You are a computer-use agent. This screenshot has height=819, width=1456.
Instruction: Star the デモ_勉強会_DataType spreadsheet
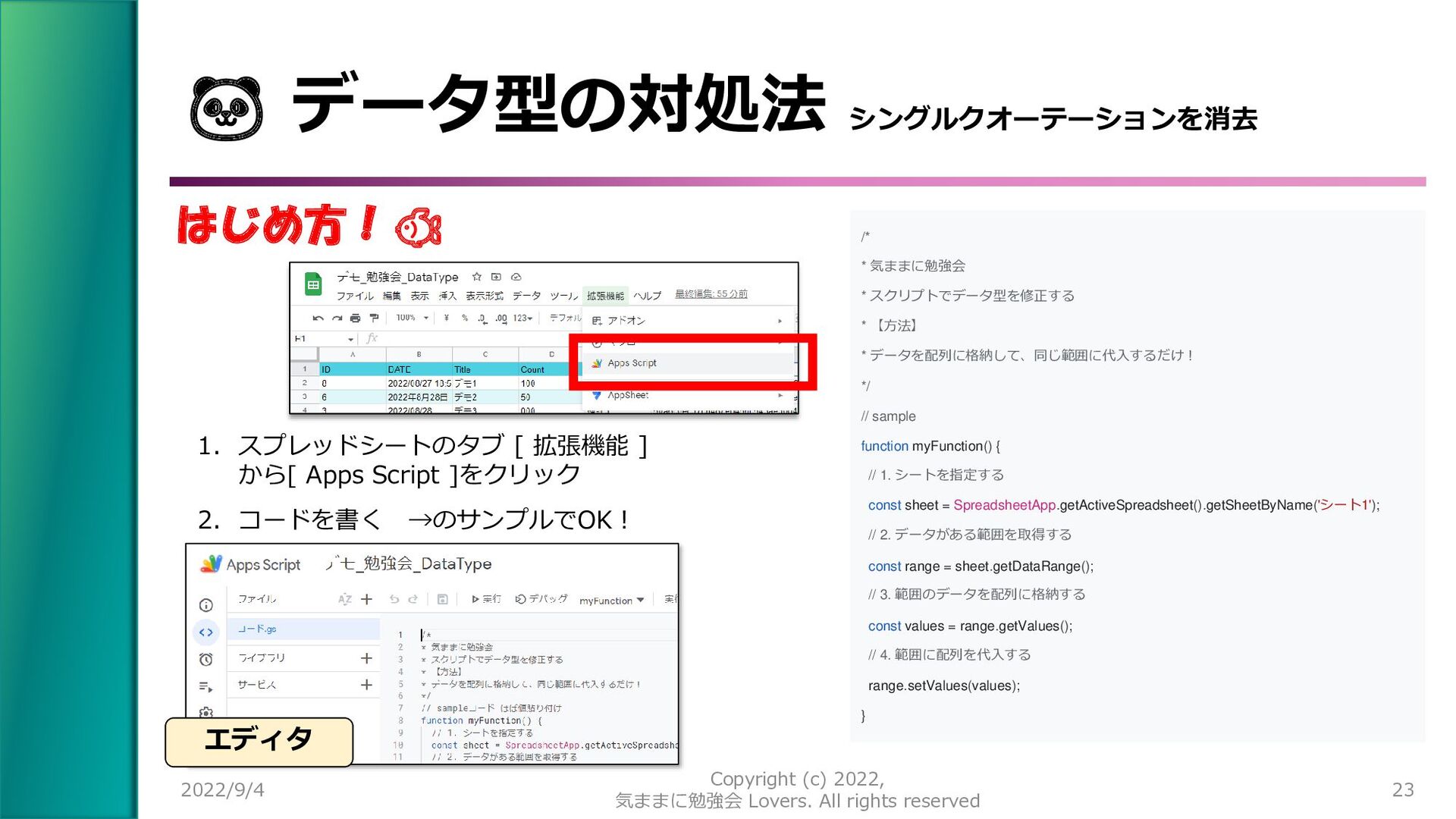pyautogui.click(x=476, y=277)
